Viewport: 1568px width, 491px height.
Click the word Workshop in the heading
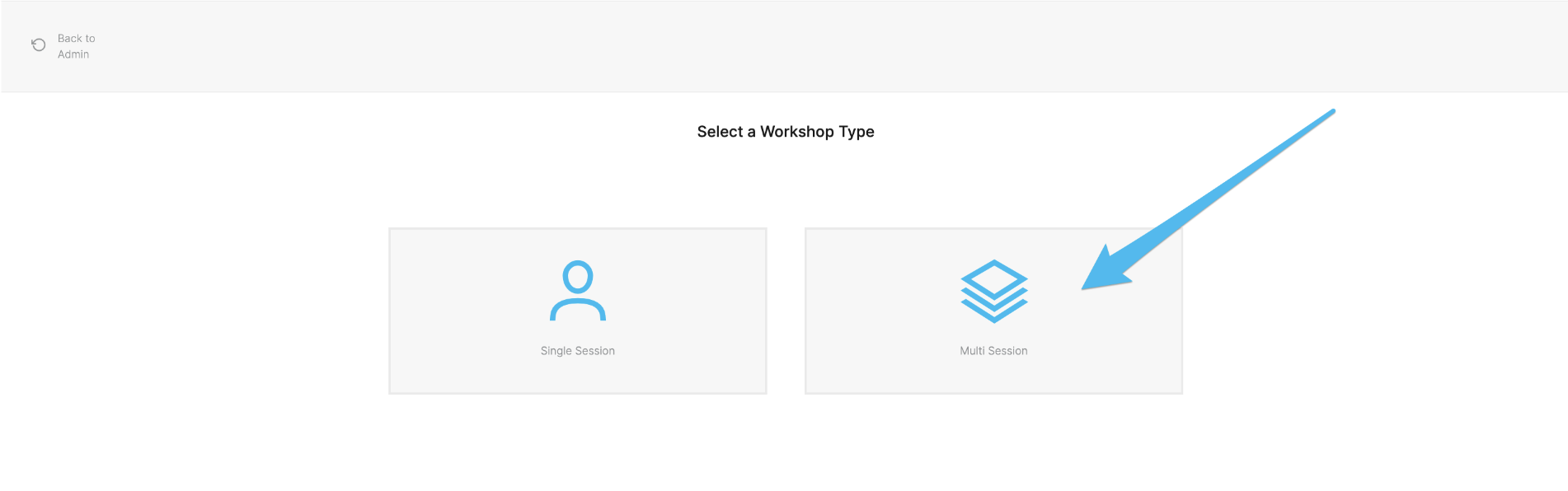pyautogui.click(x=797, y=132)
